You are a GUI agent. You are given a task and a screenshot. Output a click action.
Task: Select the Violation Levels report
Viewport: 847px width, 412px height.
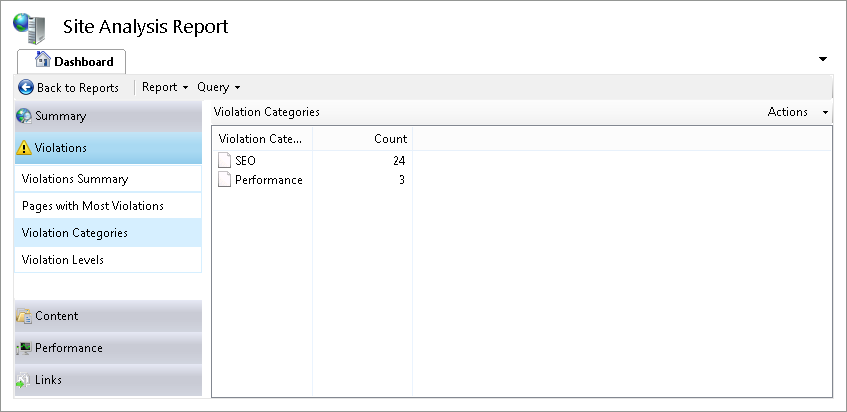pyautogui.click(x=63, y=260)
